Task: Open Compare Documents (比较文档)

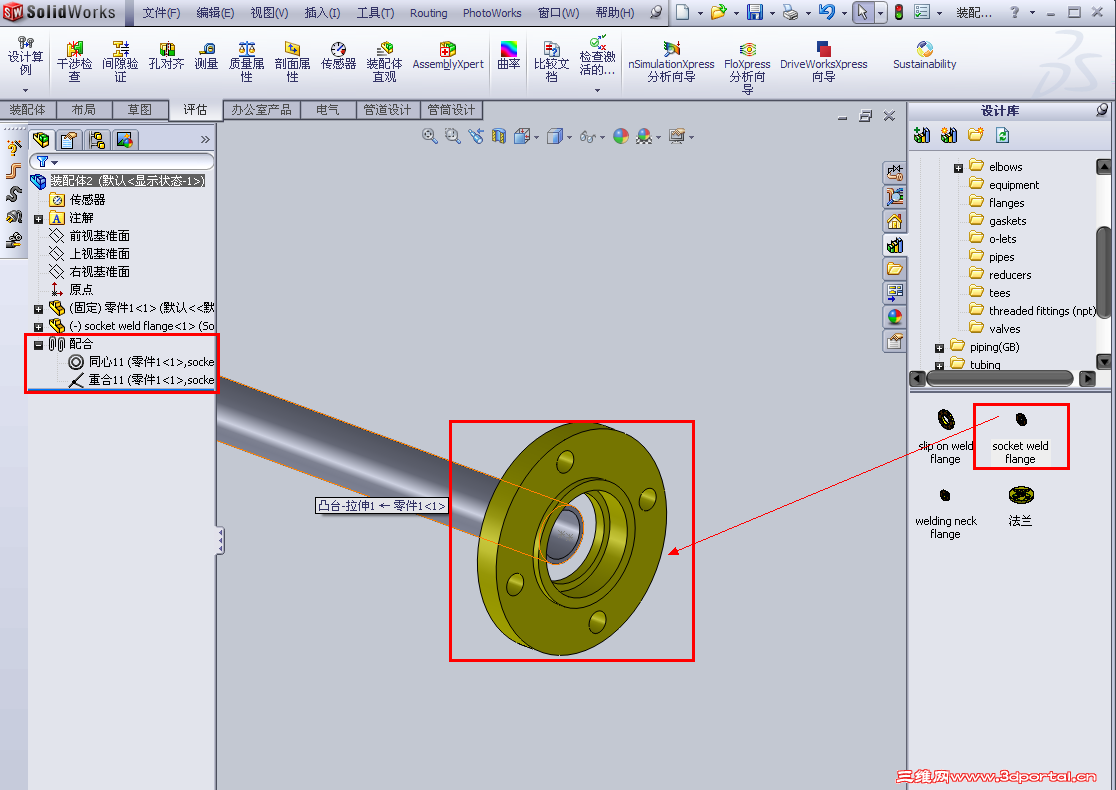Action: tap(552, 62)
